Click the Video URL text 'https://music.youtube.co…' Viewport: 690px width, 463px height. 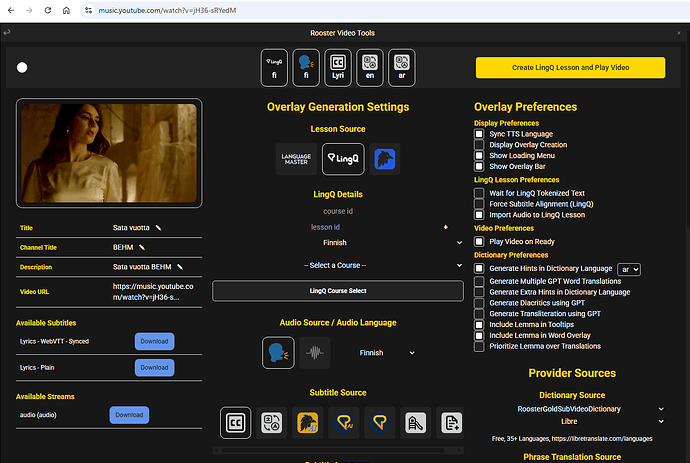pyautogui.click(x=153, y=292)
